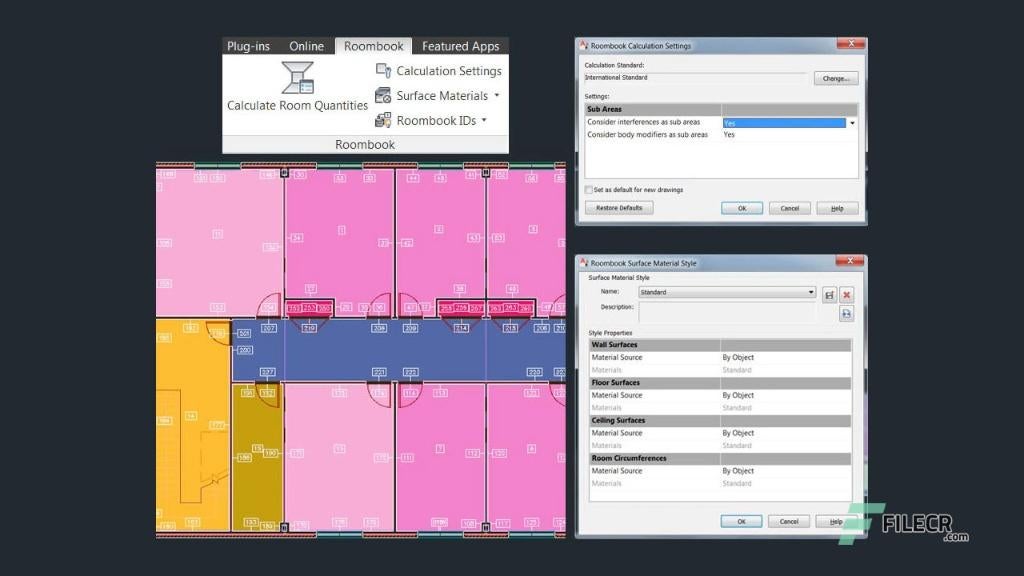
Task: Open the Featured Apps ribbon tab
Action: [460, 46]
